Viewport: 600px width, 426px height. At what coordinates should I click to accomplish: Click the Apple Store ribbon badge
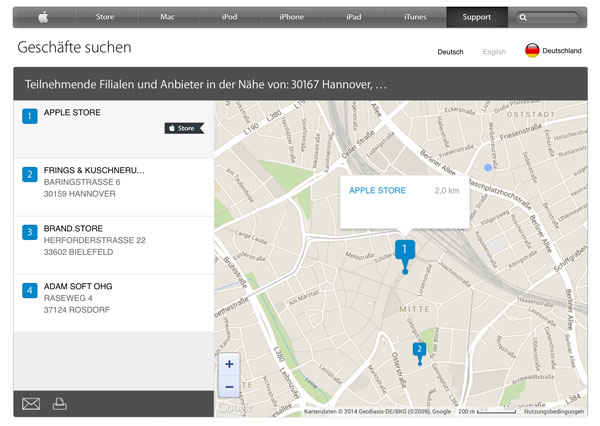click(184, 128)
